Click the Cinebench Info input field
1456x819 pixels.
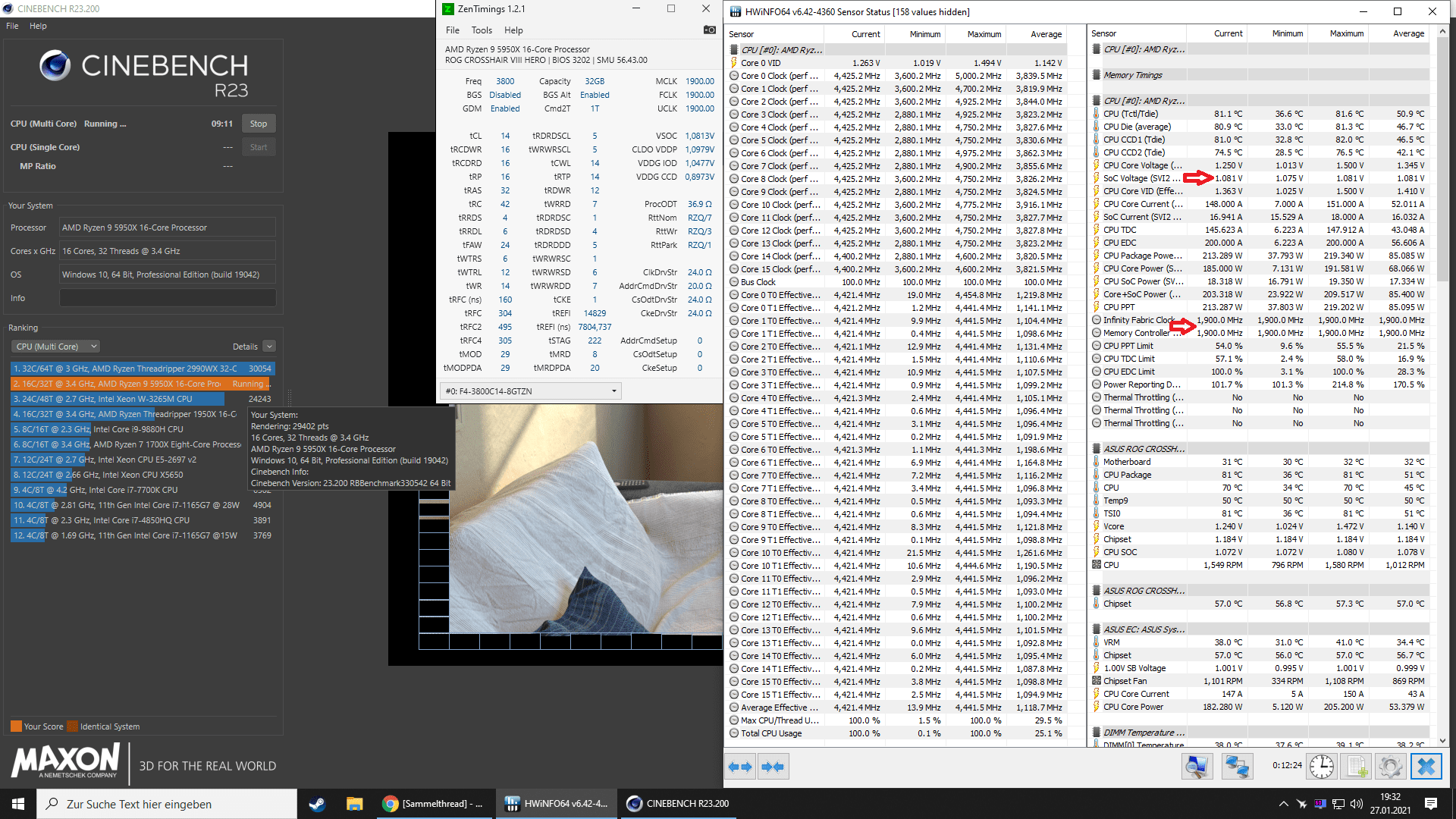pyautogui.click(x=168, y=298)
